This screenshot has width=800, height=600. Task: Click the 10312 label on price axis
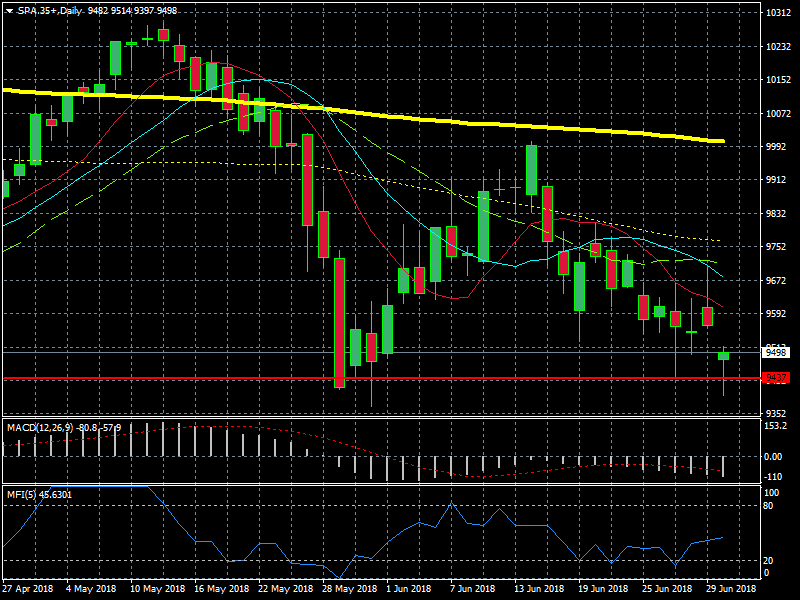pos(778,13)
